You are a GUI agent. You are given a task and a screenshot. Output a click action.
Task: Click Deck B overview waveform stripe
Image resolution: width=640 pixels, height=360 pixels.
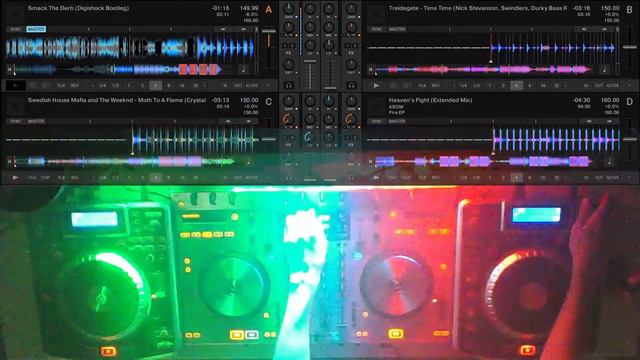pos(484,70)
